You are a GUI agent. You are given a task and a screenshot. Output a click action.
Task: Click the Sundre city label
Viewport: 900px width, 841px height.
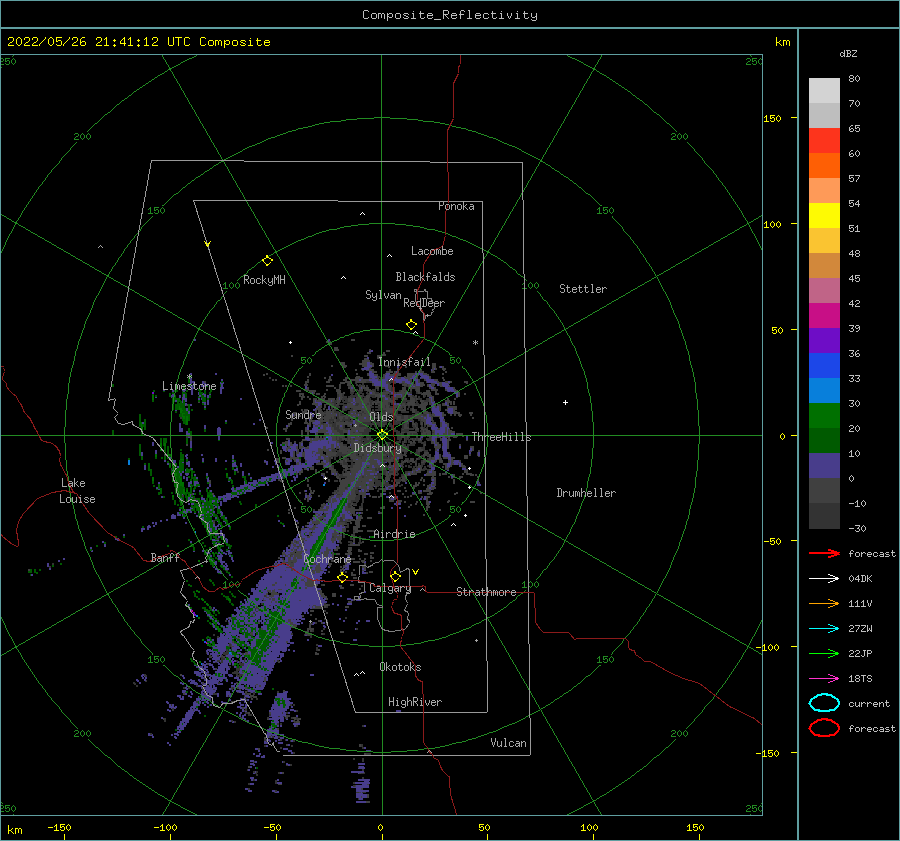coord(303,415)
